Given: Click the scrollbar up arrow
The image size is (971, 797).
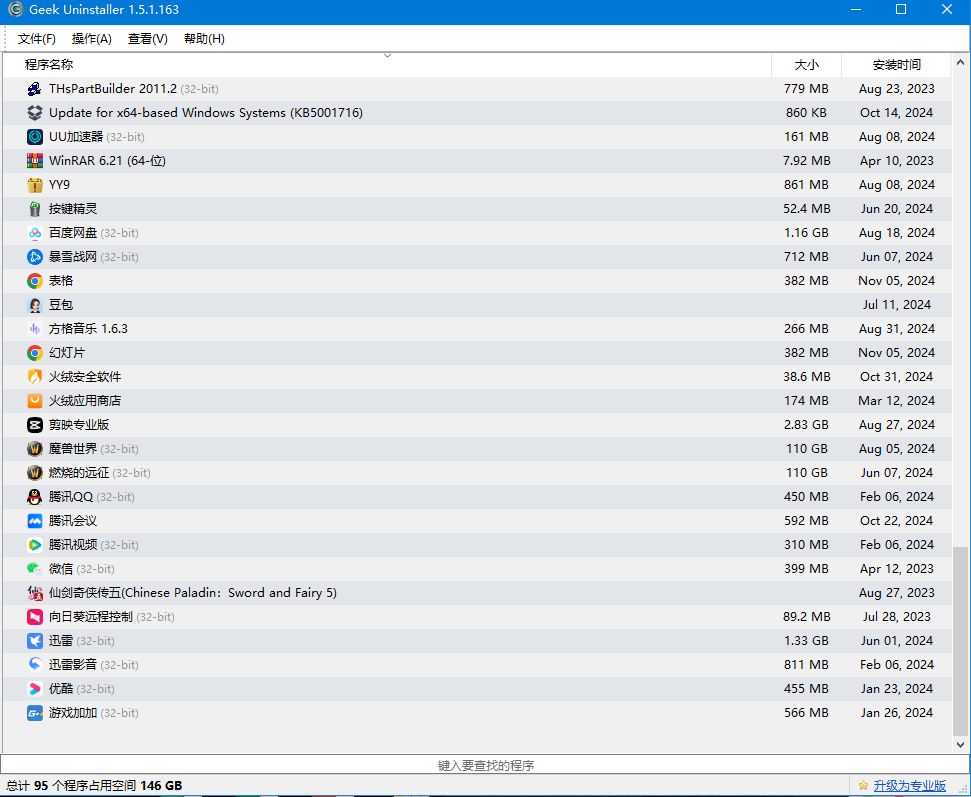Looking at the screenshot, I should 960,63.
